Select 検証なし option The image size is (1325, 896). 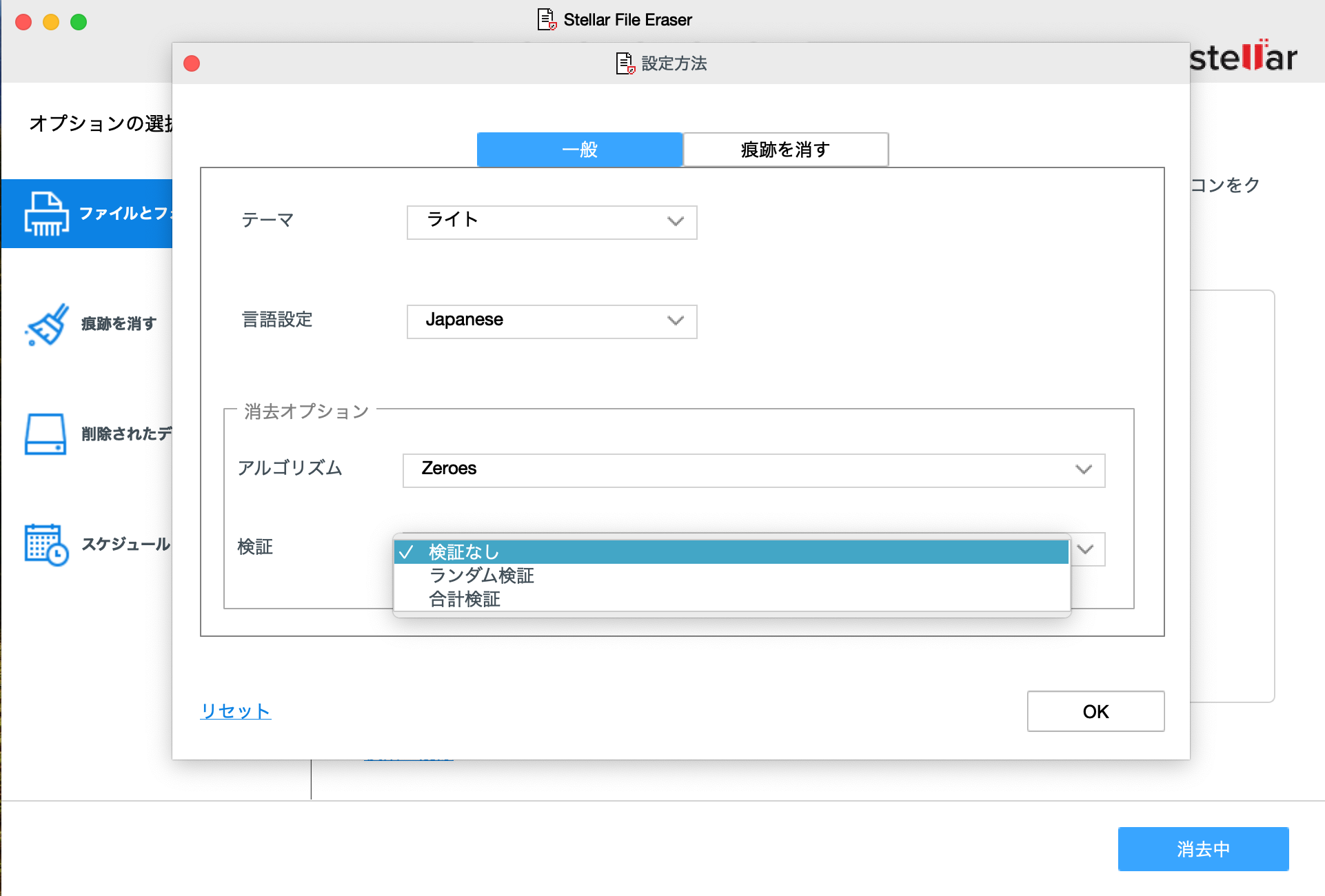(x=731, y=552)
